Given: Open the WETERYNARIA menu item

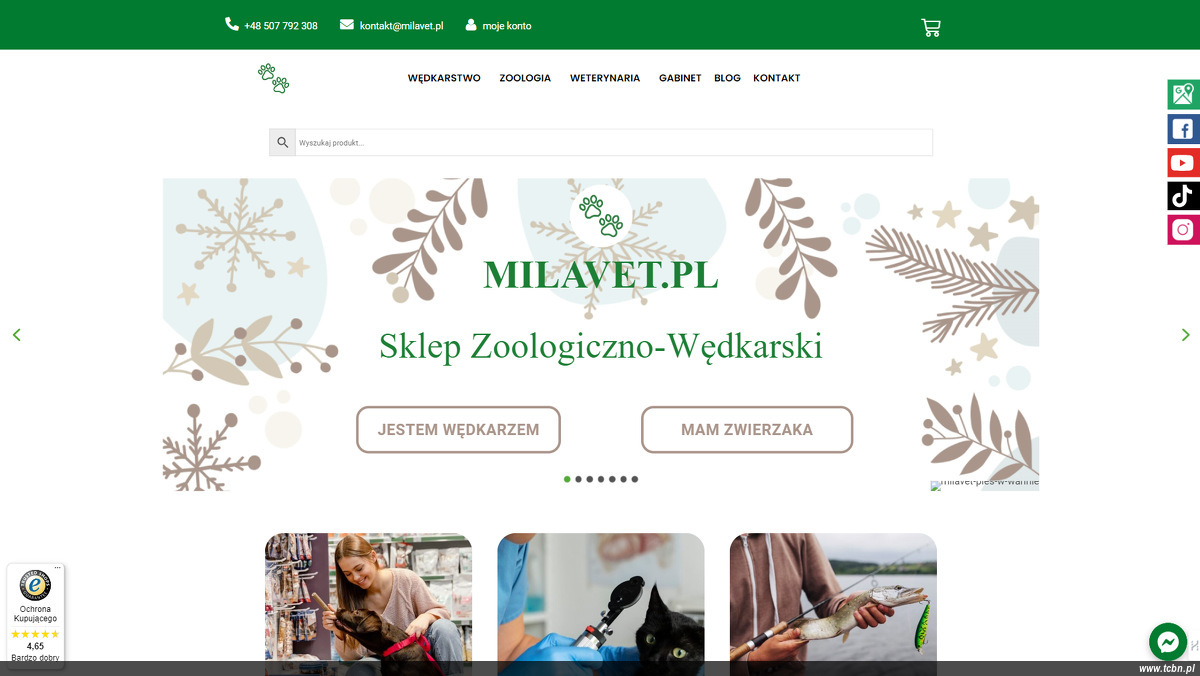Looking at the screenshot, I should (605, 78).
